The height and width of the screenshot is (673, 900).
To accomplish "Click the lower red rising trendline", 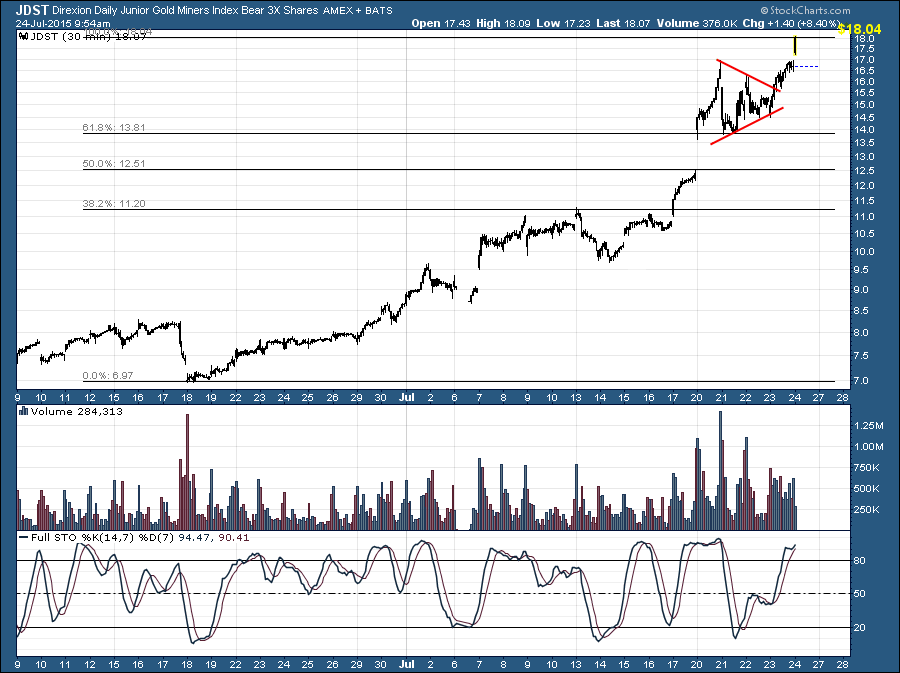I will click(x=746, y=125).
